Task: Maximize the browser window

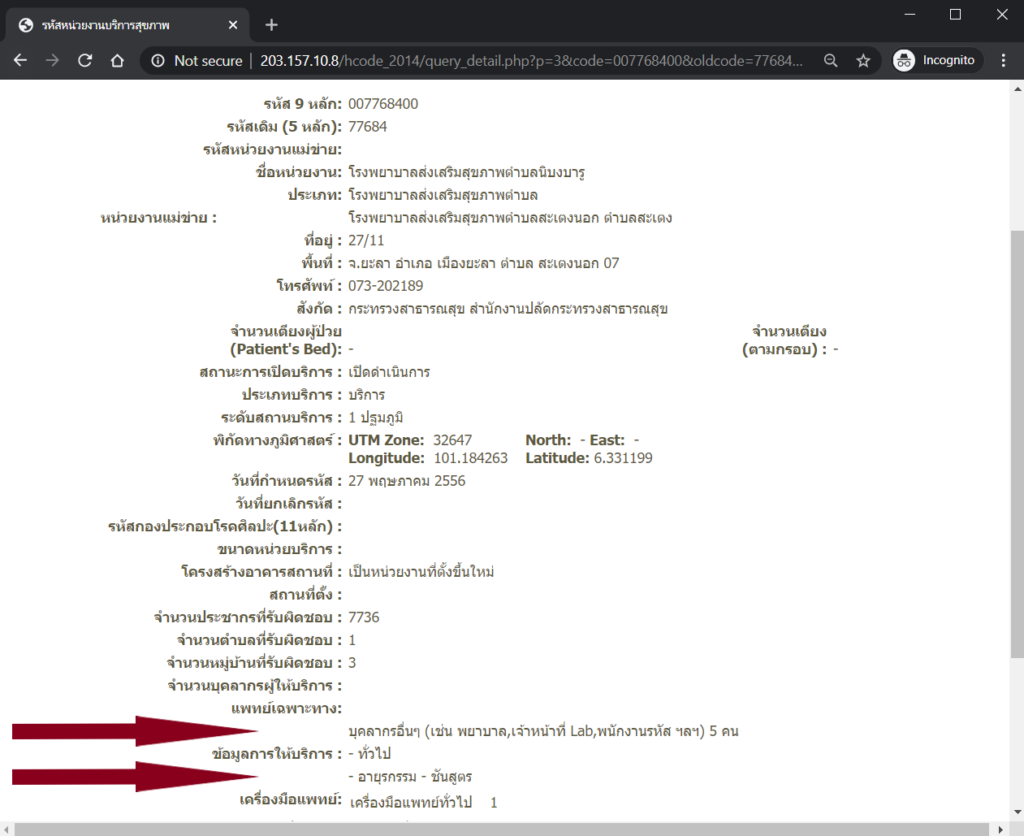Action: coord(955,14)
